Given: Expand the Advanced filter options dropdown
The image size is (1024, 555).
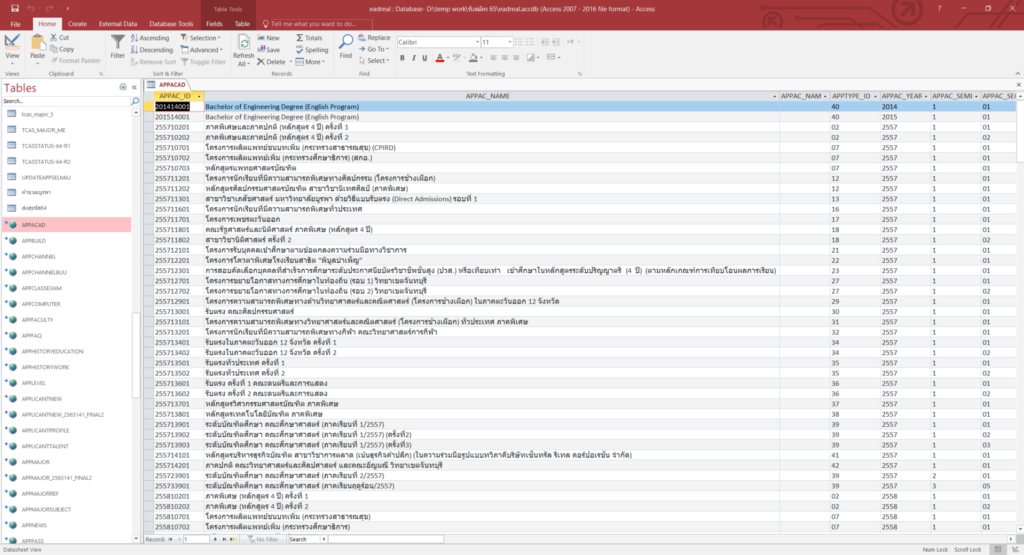Looking at the screenshot, I should pyautogui.click(x=223, y=49).
